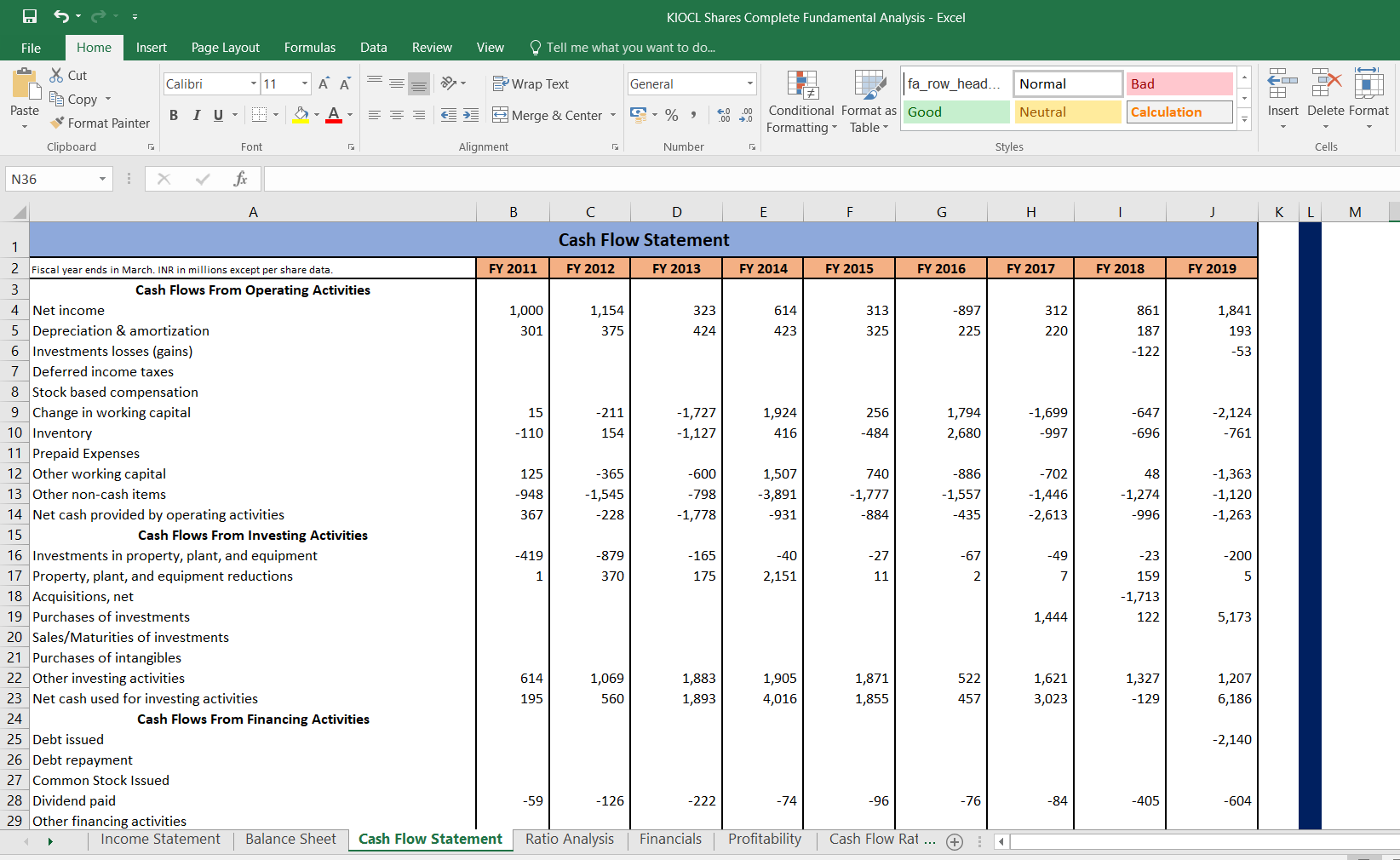Click the Paste clipboard icon
Image resolution: width=1400 pixels, height=860 pixels.
click(25, 84)
